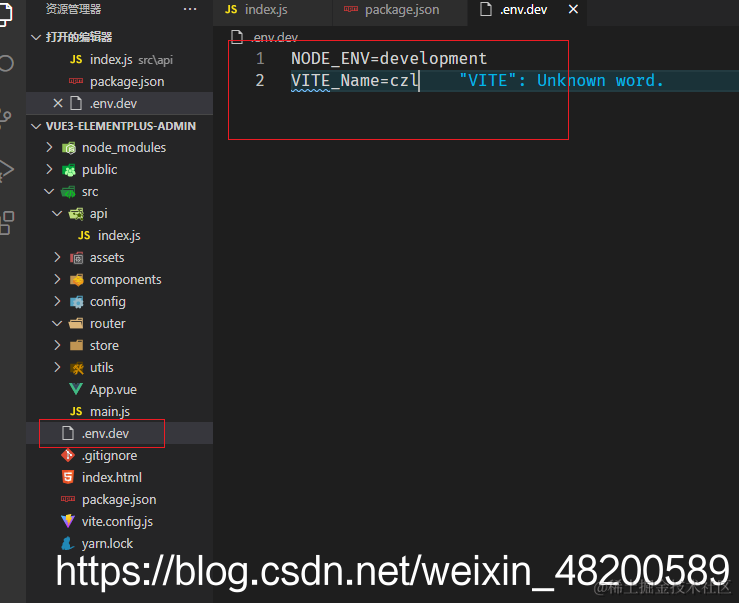Expand the utils folder
Image resolution: width=739 pixels, height=603 pixels.
(57, 367)
